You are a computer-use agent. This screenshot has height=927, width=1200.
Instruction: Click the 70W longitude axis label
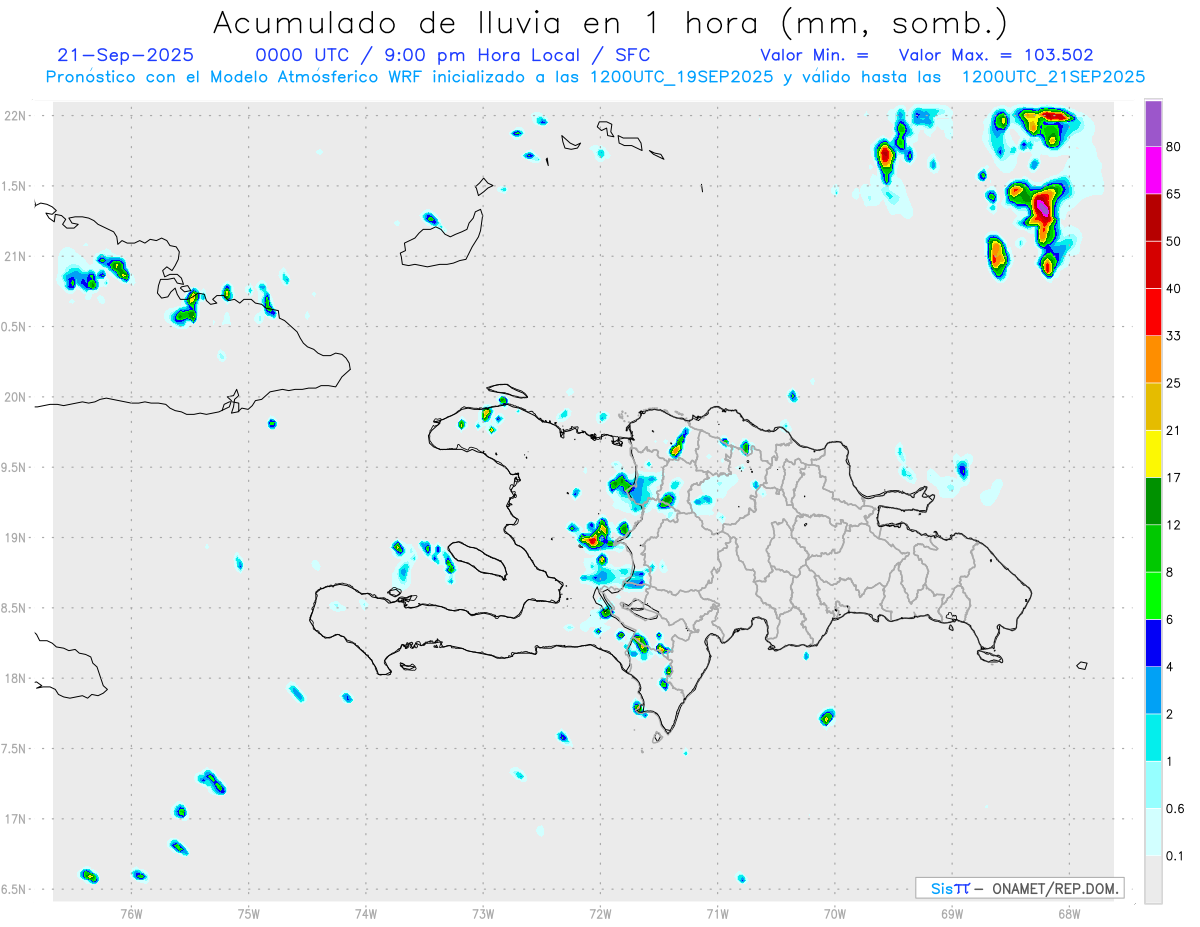834,913
